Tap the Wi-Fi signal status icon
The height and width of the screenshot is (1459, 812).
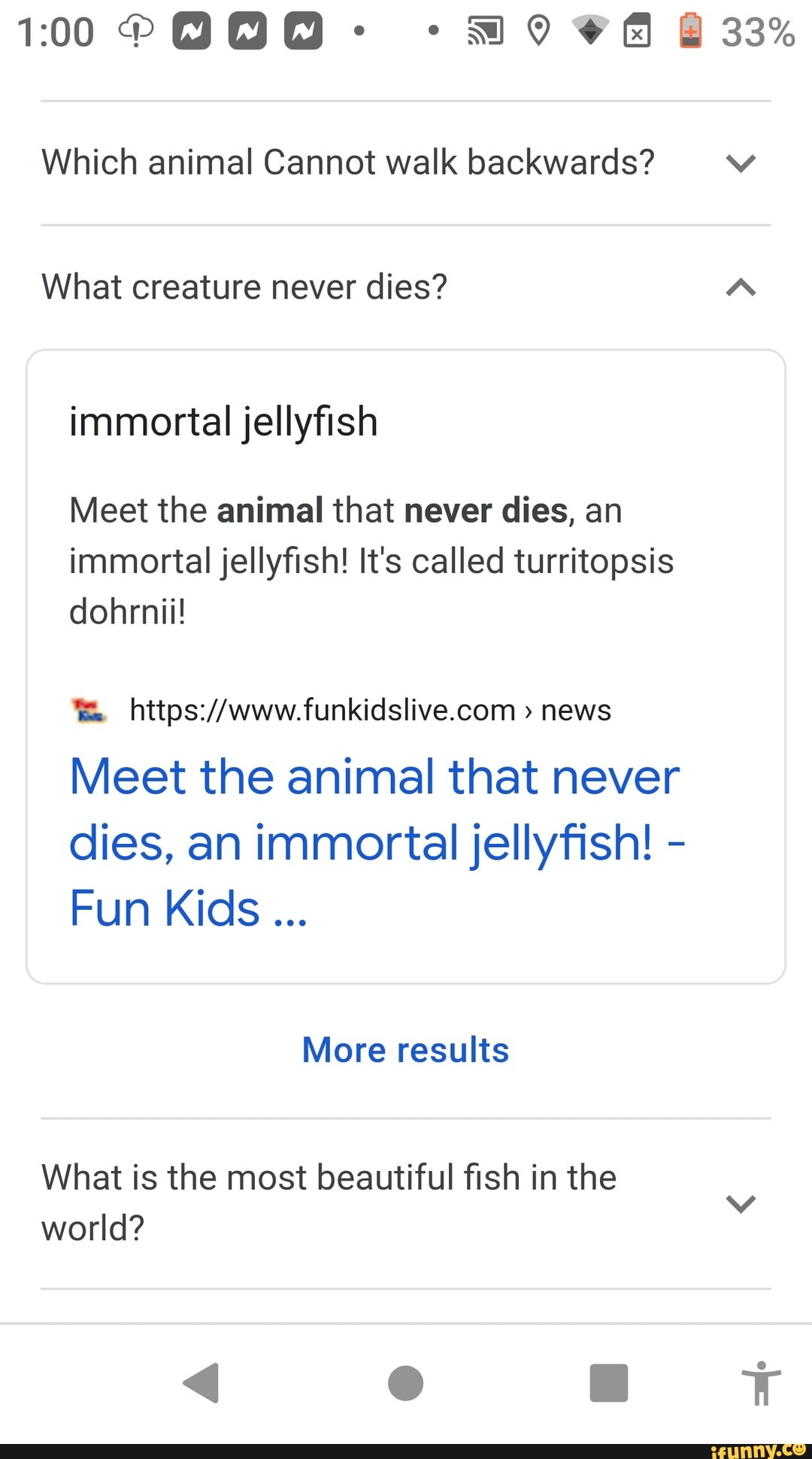(590, 32)
